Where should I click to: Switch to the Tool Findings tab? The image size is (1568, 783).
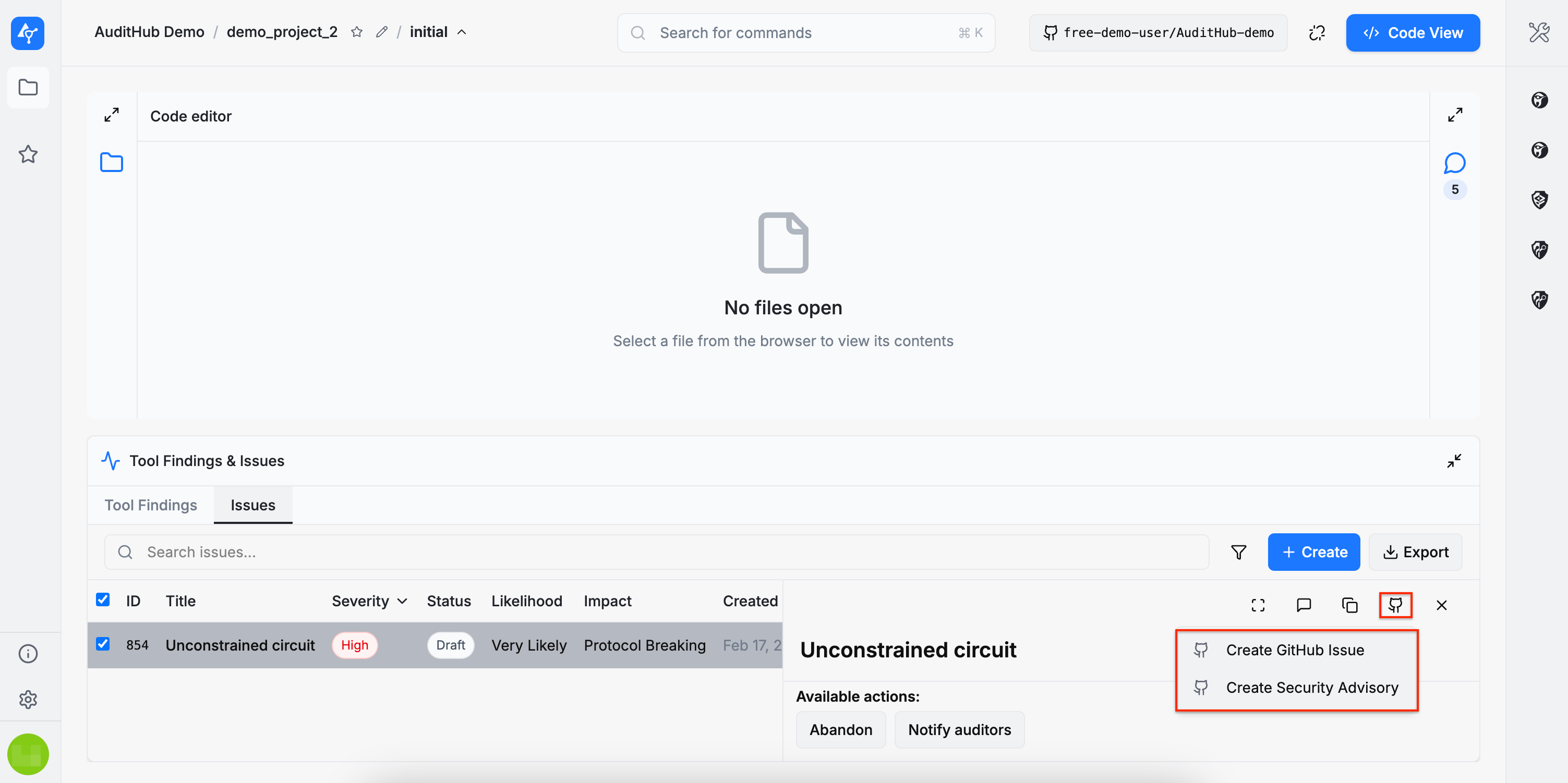click(x=150, y=505)
